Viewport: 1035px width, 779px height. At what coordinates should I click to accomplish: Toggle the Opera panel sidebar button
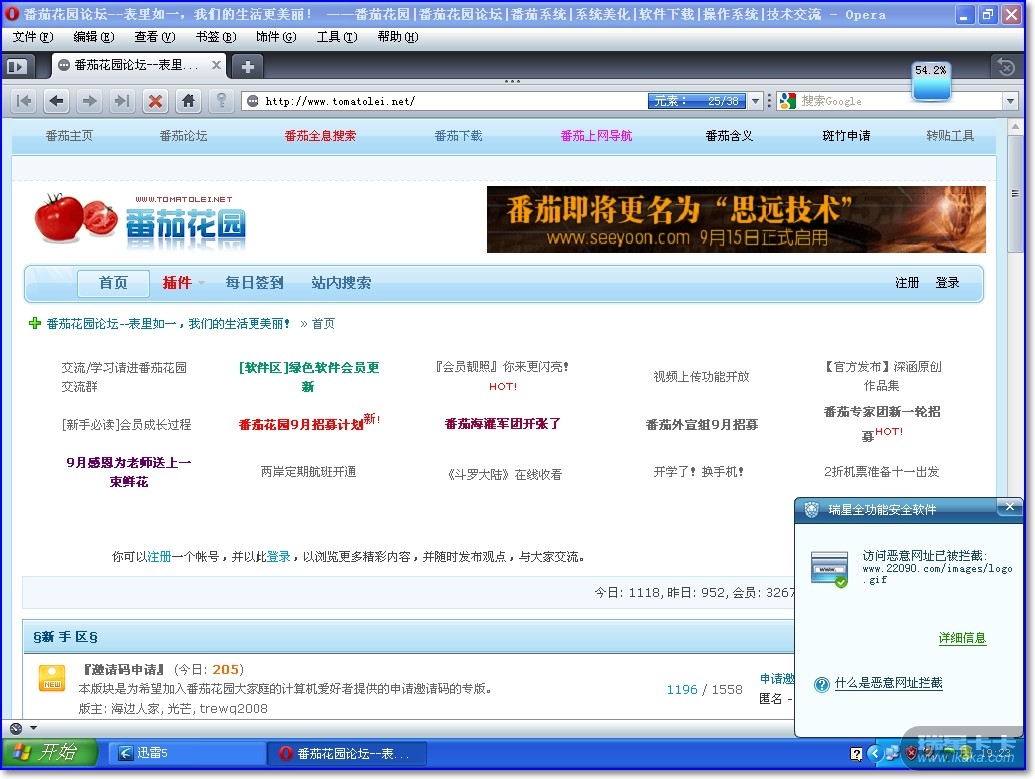point(17,66)
